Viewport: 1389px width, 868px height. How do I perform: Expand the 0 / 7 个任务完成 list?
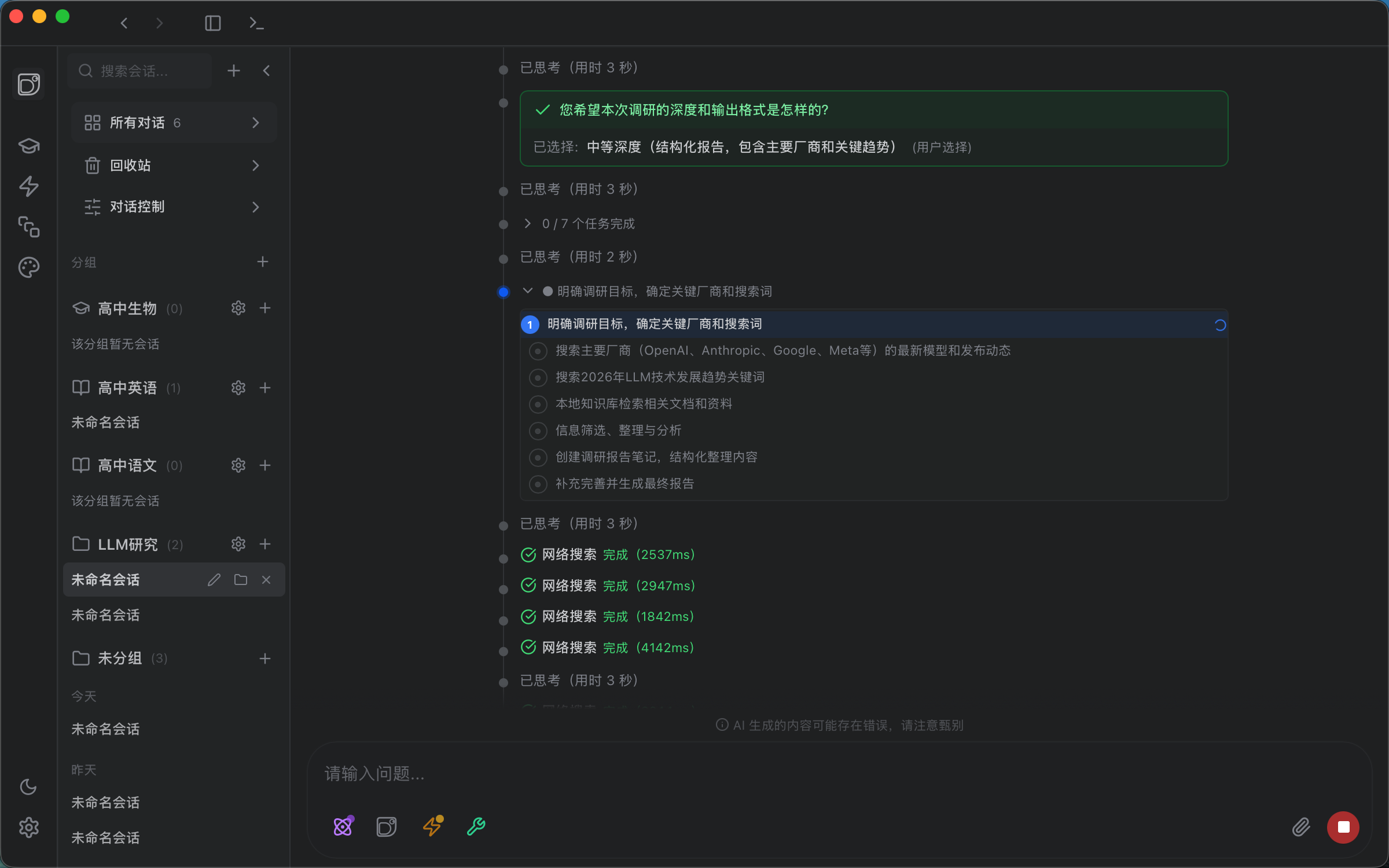pos(527,223)
